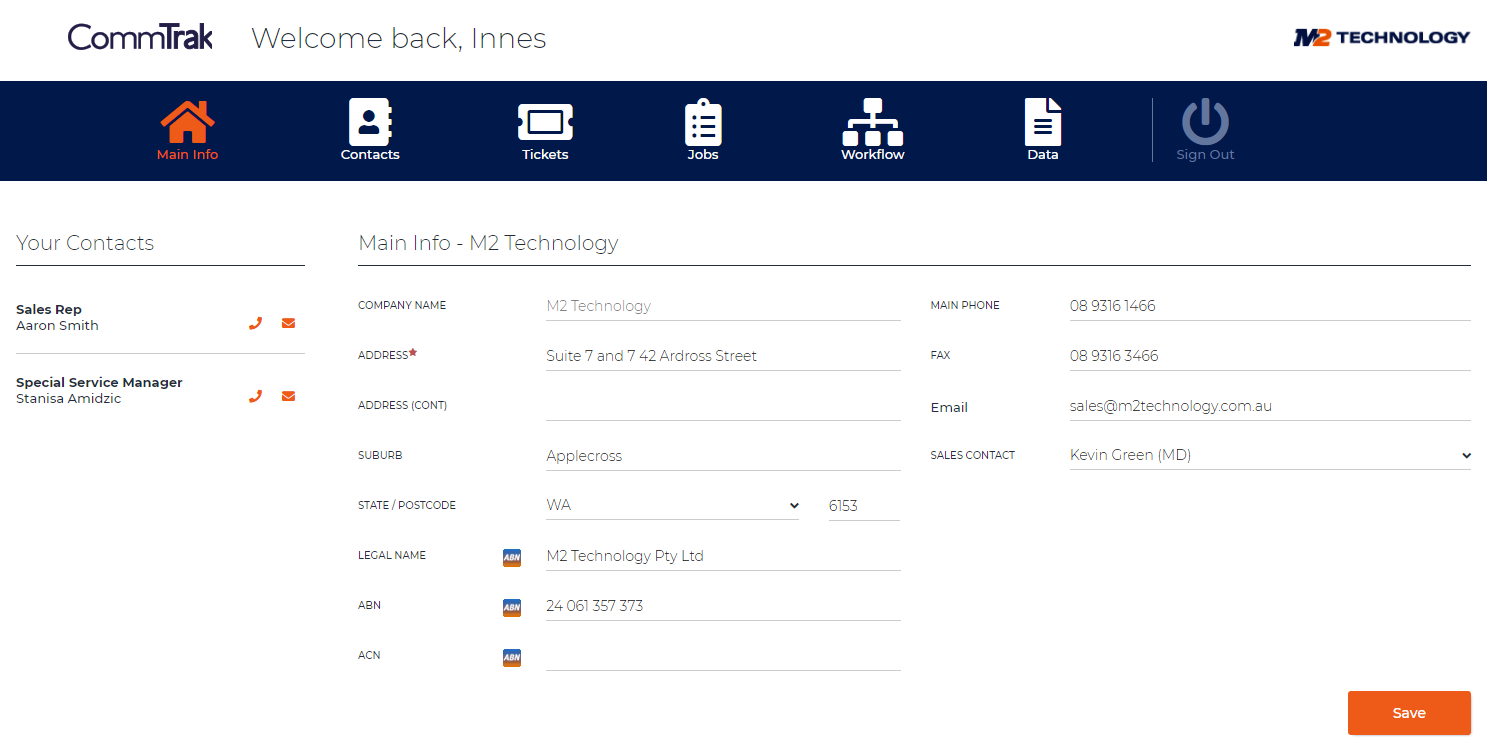Email Stanisa Amidzic envelope icon
This screenshot has width=1487, height=746.
(289, 396)
